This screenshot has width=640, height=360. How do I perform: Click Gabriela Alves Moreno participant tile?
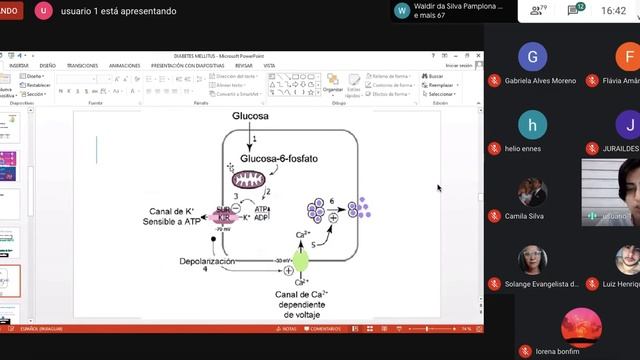pyautogui.click(x=532, y=64)
